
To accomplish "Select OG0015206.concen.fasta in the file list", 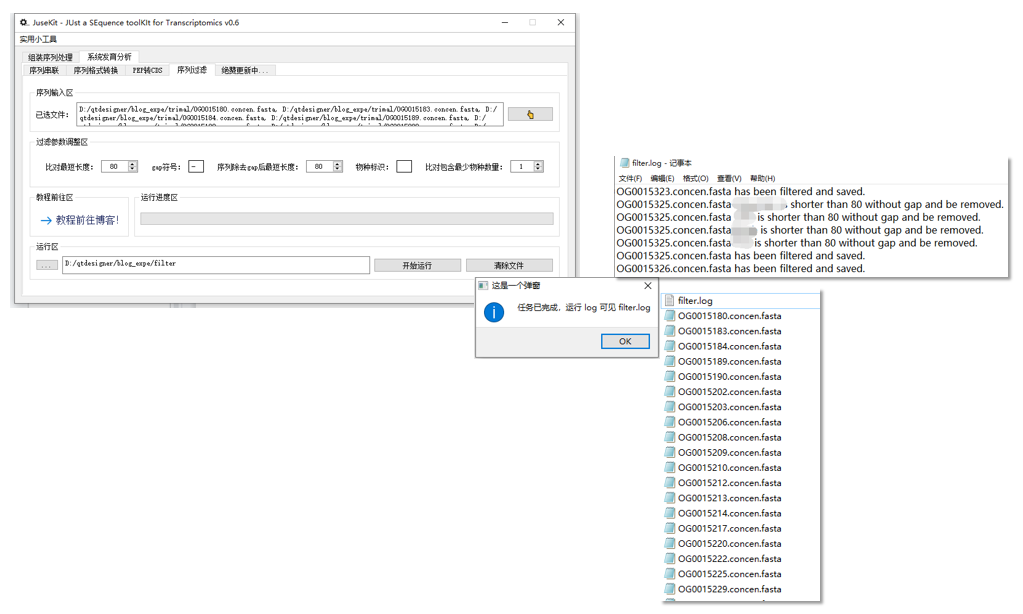I will tap(729, 422).
